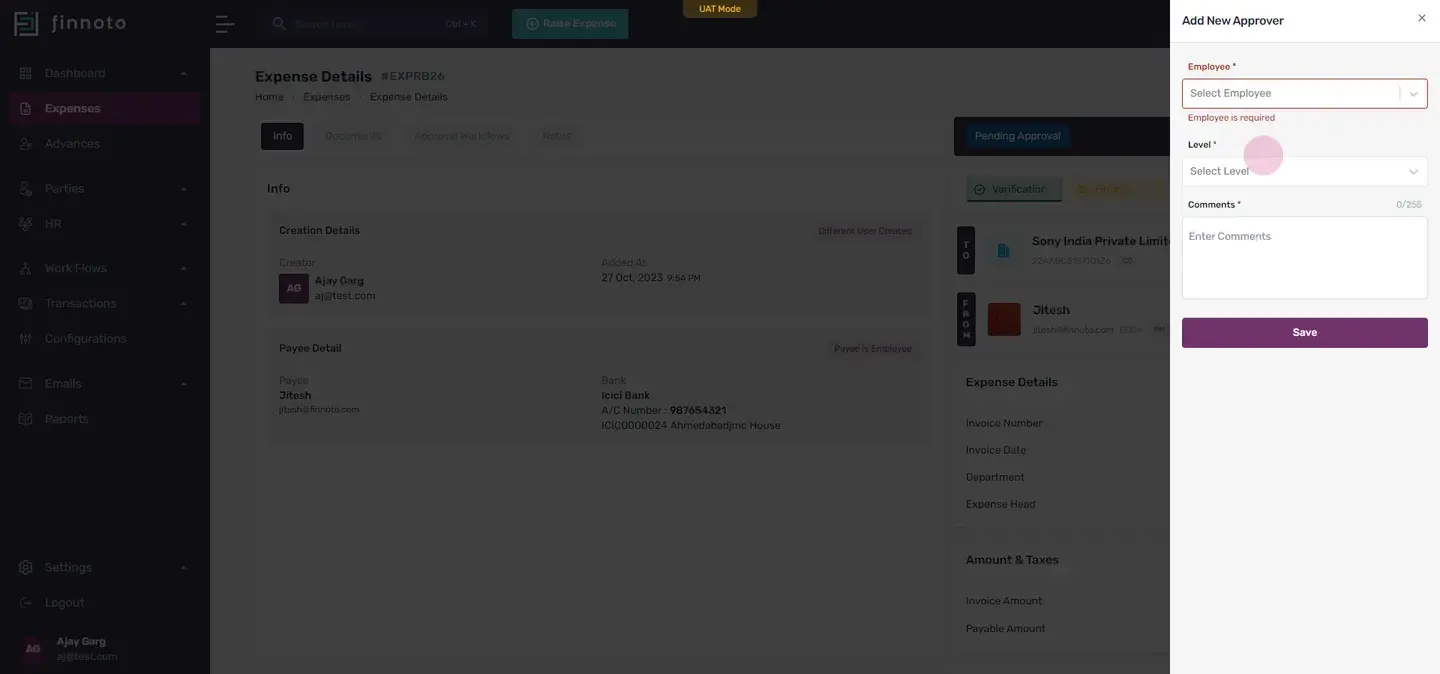Viewport: 1440px width, 674px height.
Task: Click the Pending Approval status button
Action: click(x=1017, y=136)
